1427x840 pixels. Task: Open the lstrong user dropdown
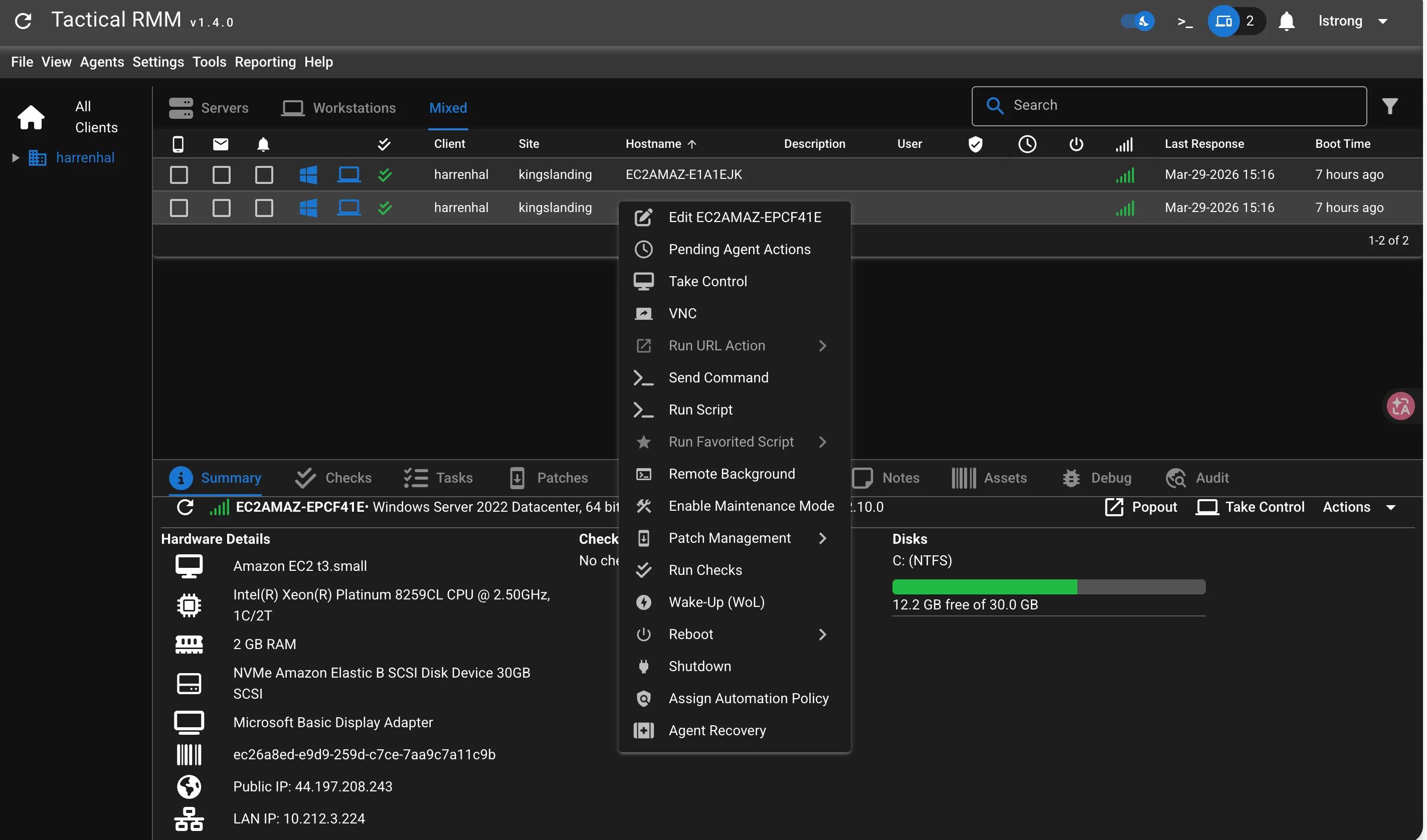[1352, 21]
